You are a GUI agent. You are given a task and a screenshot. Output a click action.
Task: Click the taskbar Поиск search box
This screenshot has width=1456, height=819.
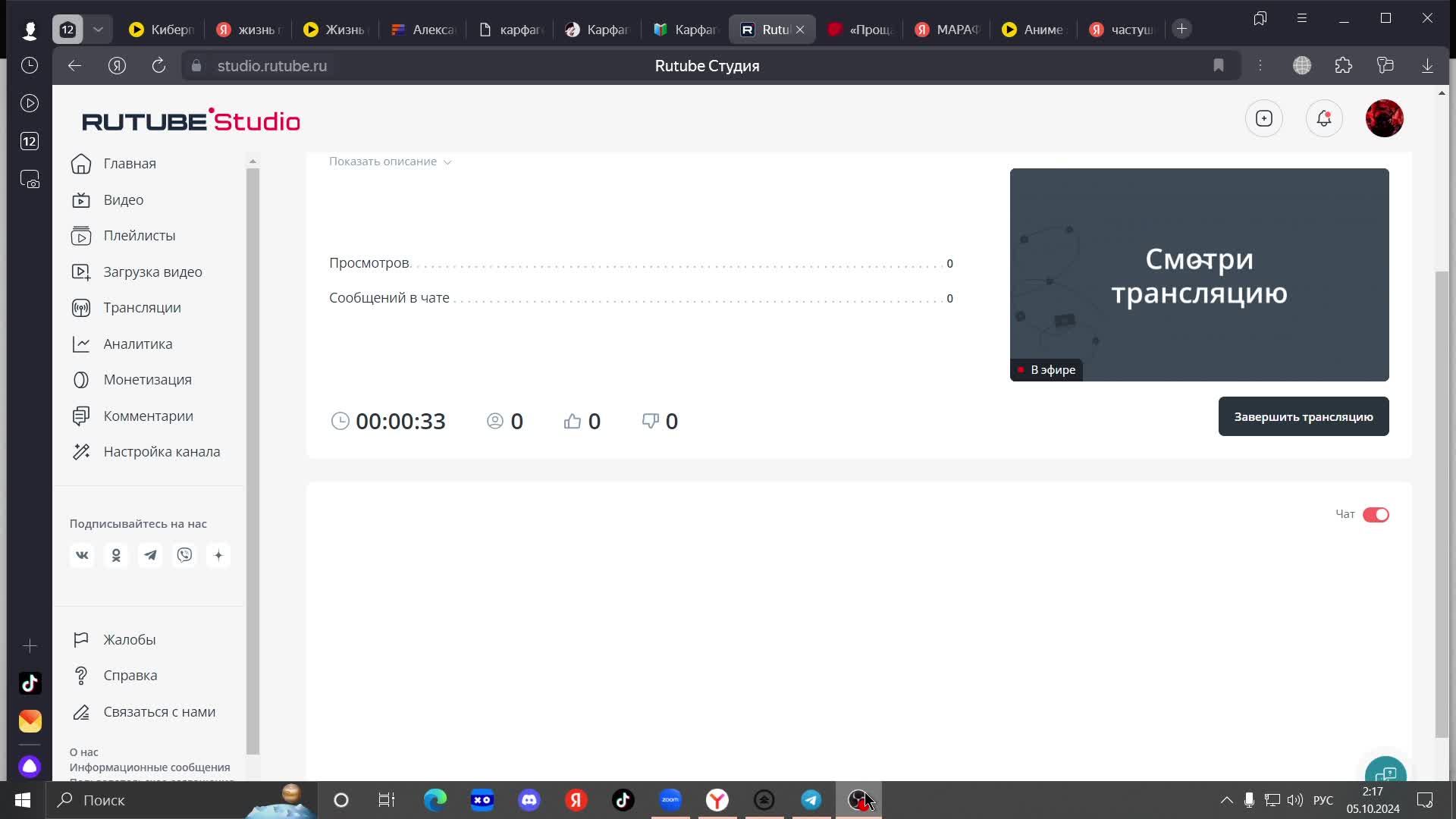point(182,800)
